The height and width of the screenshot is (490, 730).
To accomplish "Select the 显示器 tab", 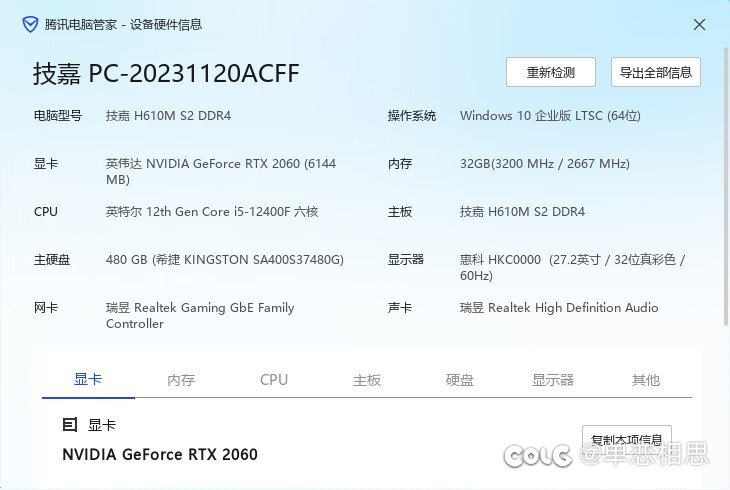I will point(553,380).
